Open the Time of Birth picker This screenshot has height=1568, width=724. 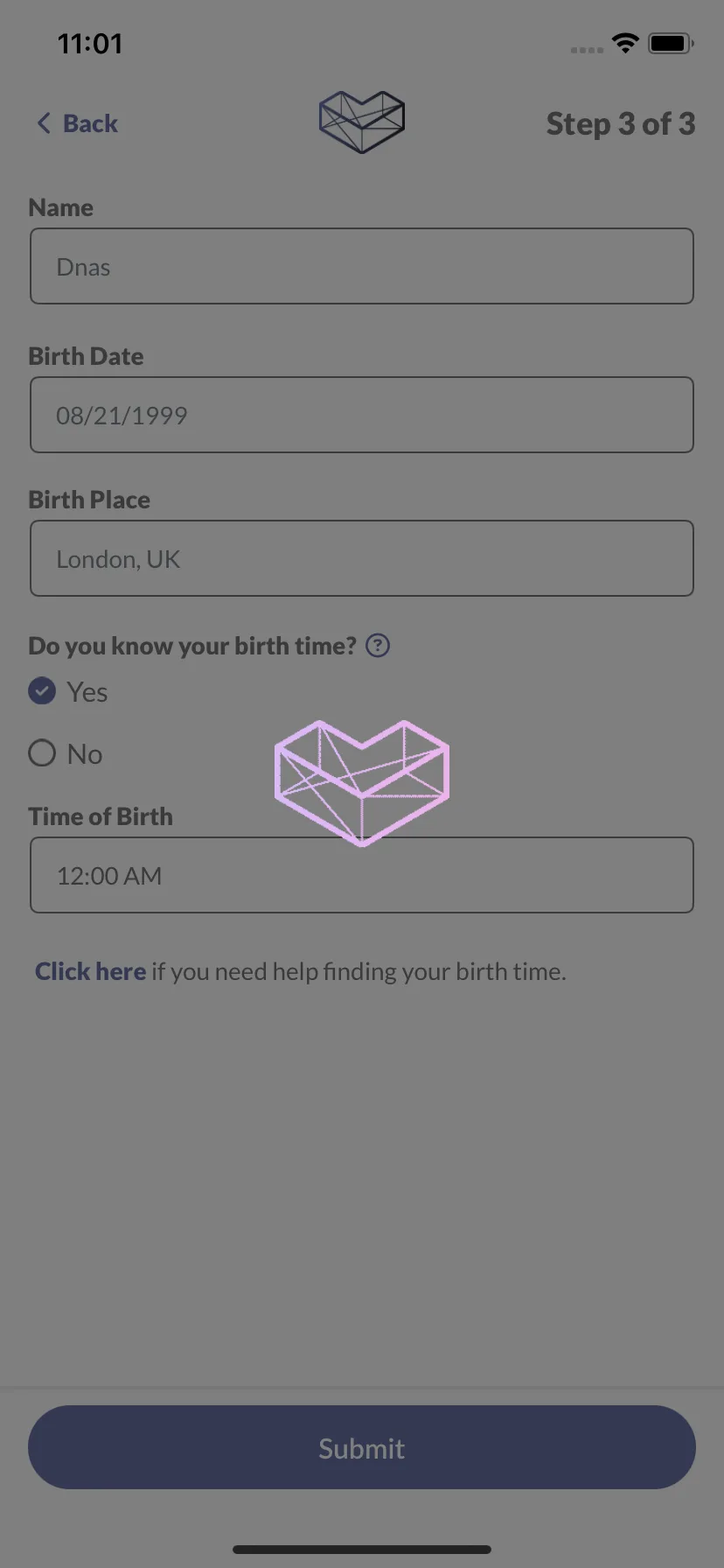click(362, 875)
